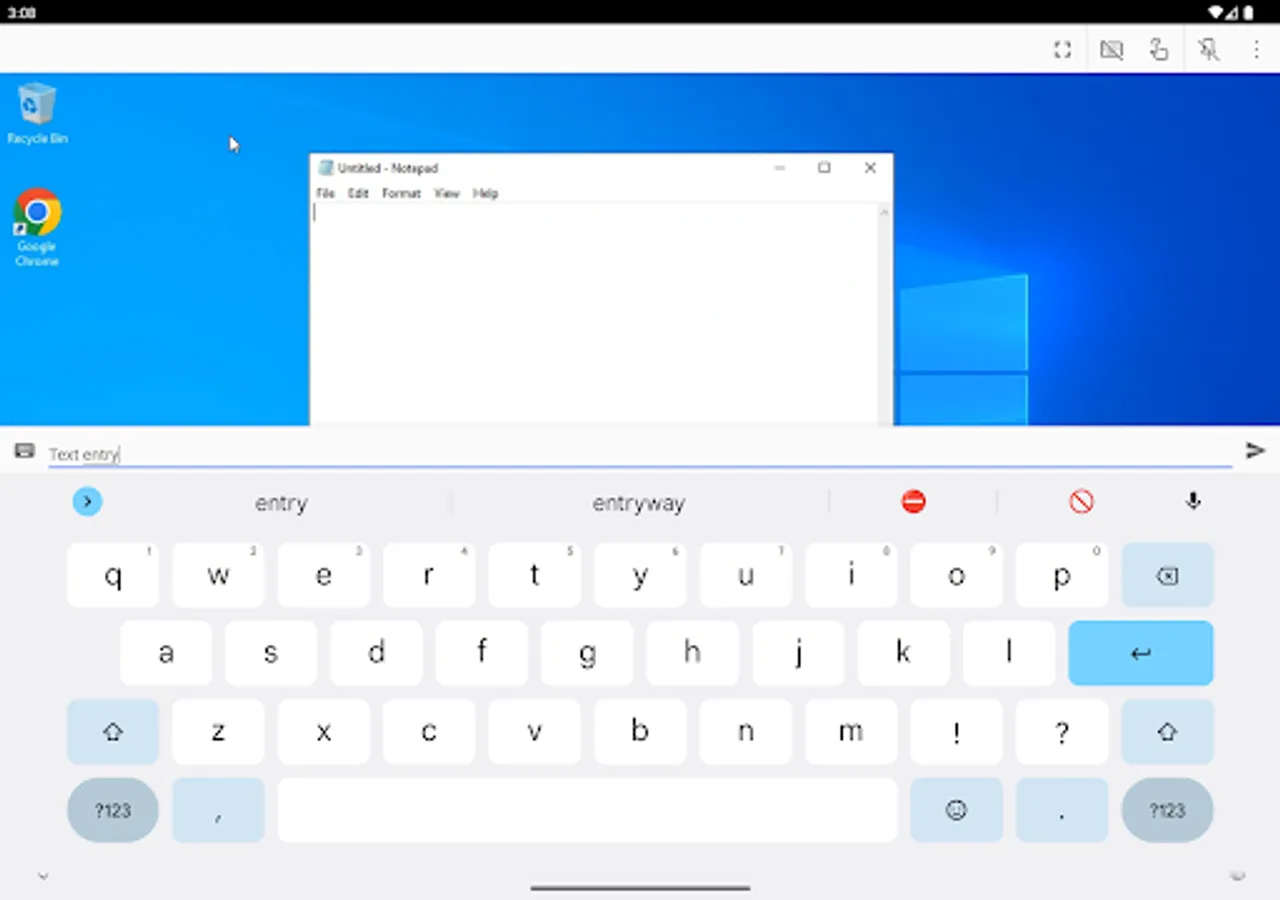
Task: Toggle touch input mode in the toolbar
Action: point(1159,49)
